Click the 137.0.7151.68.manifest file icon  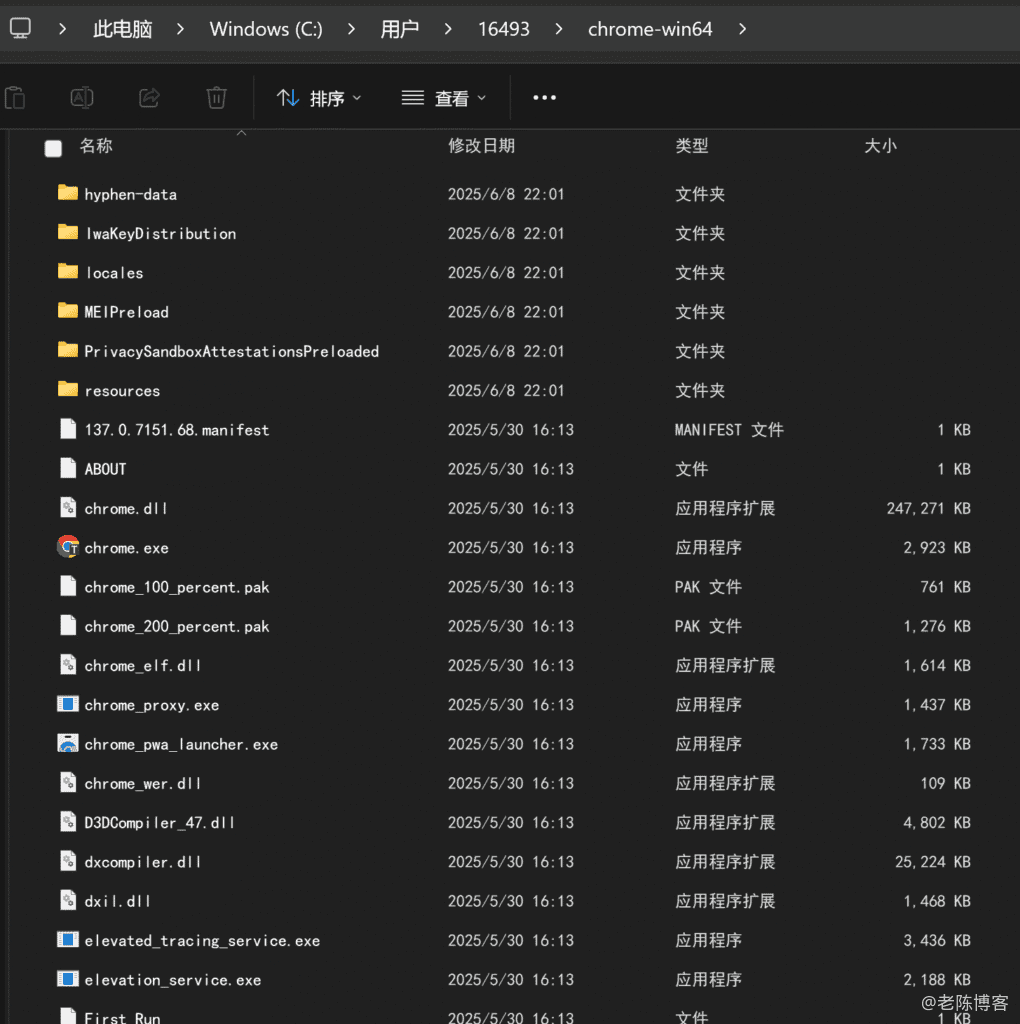pos(68,429)
